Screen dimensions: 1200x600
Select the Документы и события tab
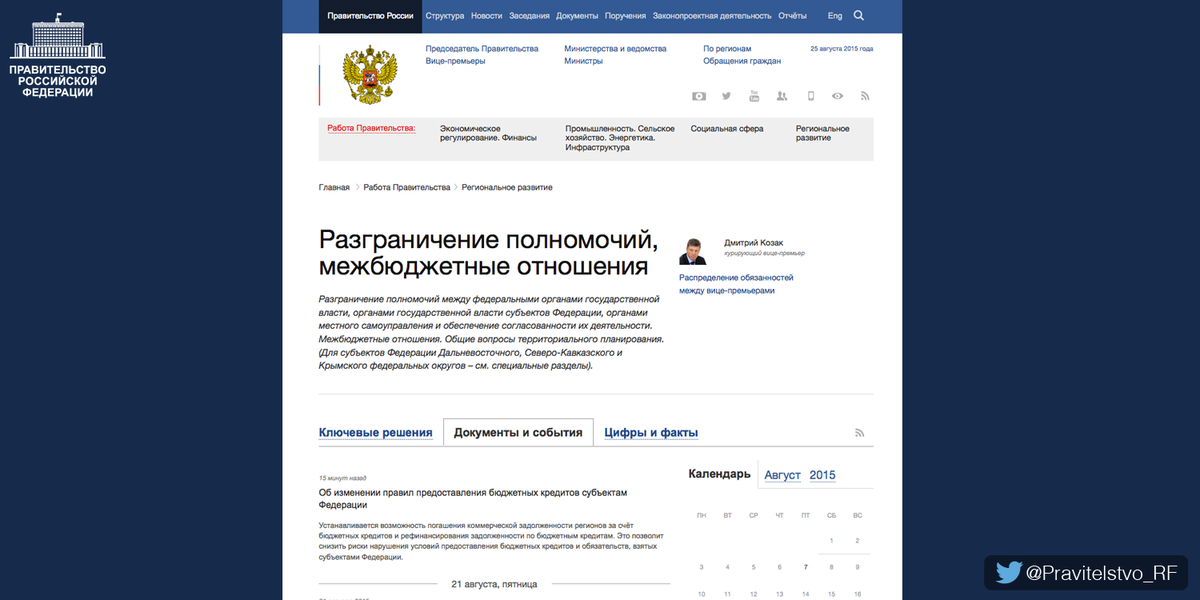pos(518,433)
